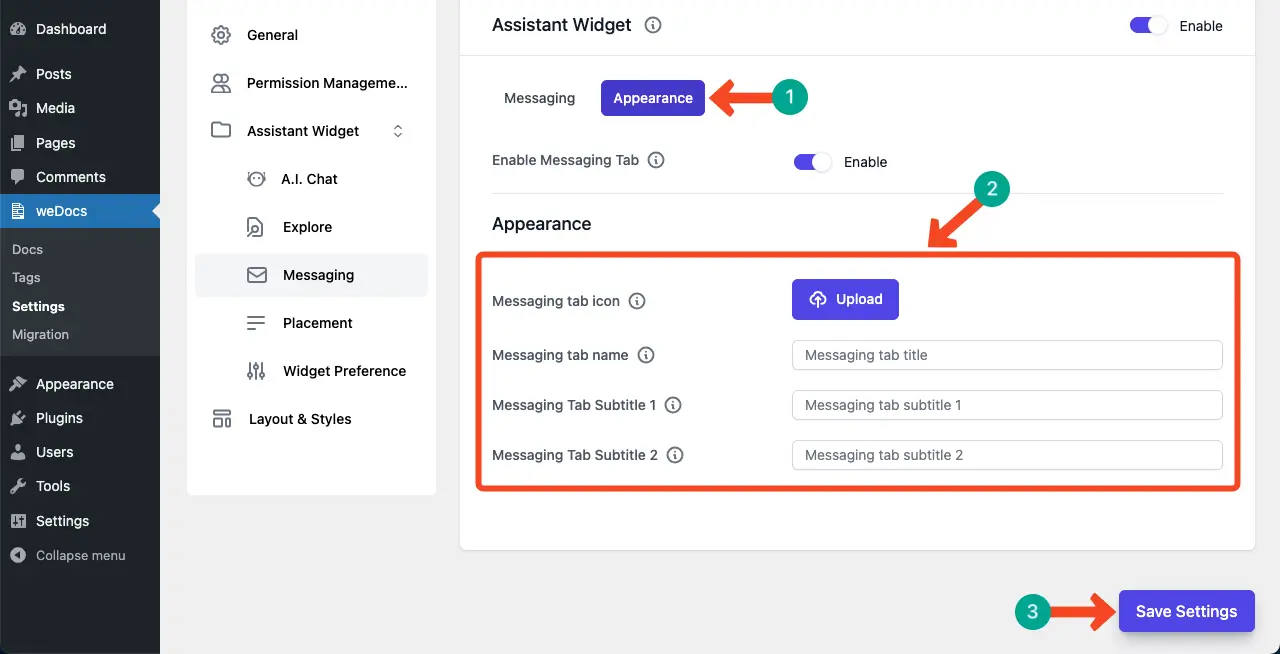Click the Users person icon

pyautogui.click(x=18, y=452)
